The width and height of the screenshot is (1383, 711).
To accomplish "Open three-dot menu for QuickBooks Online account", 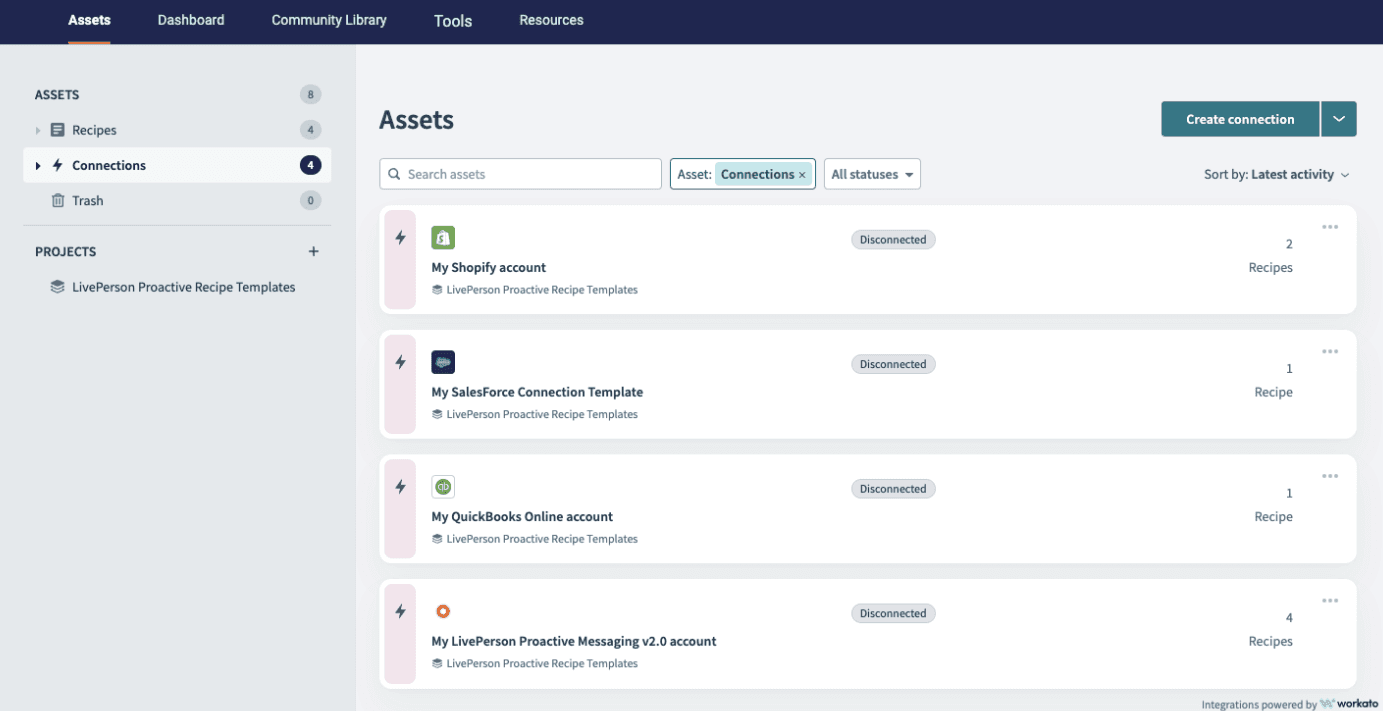I will pos(1329,476).
